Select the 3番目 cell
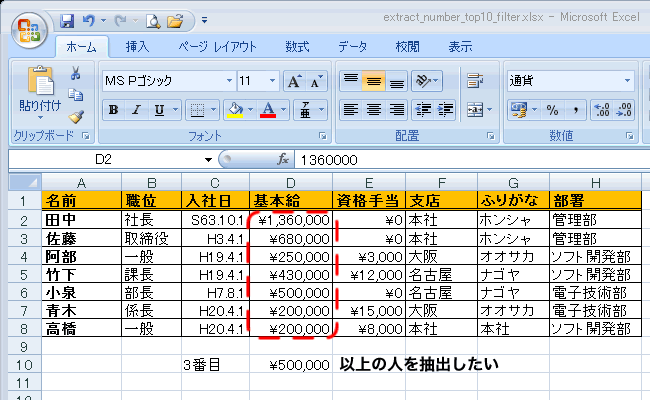The width and height of the screenshot is (650, 400). click(216, 365)
